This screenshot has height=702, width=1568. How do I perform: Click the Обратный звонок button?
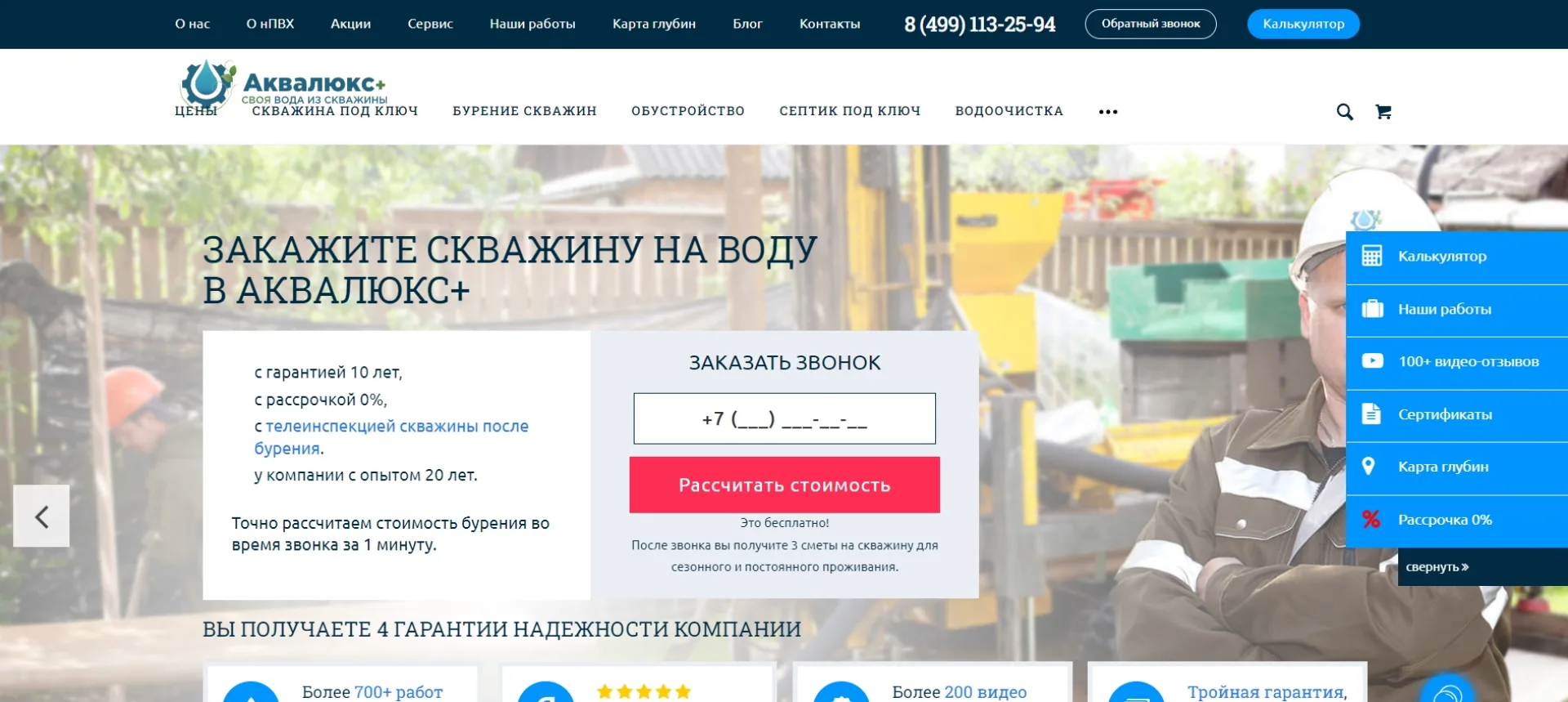click(x=1151, y=24)
